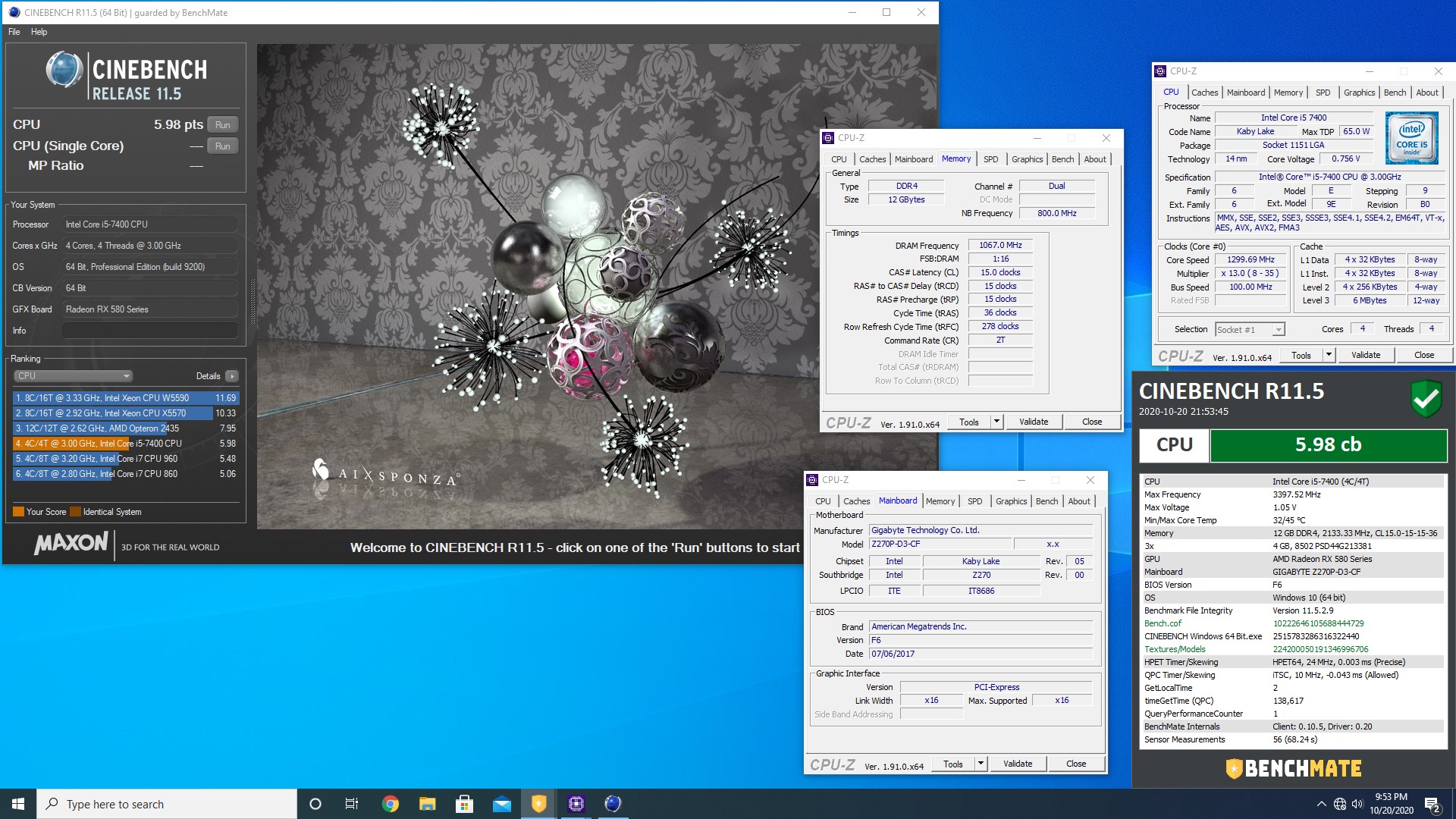The image size is (1456, 819).
Task: Launch Google Chrome from the taskbar
Action: coord(390,804)
